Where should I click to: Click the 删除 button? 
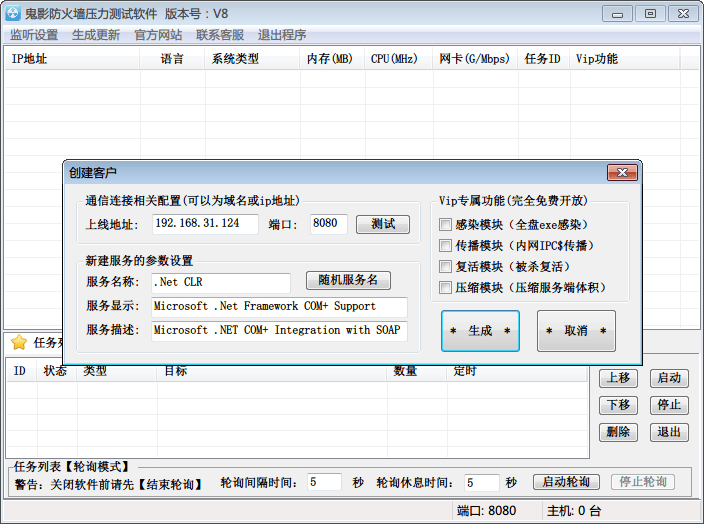coord(618,432)
